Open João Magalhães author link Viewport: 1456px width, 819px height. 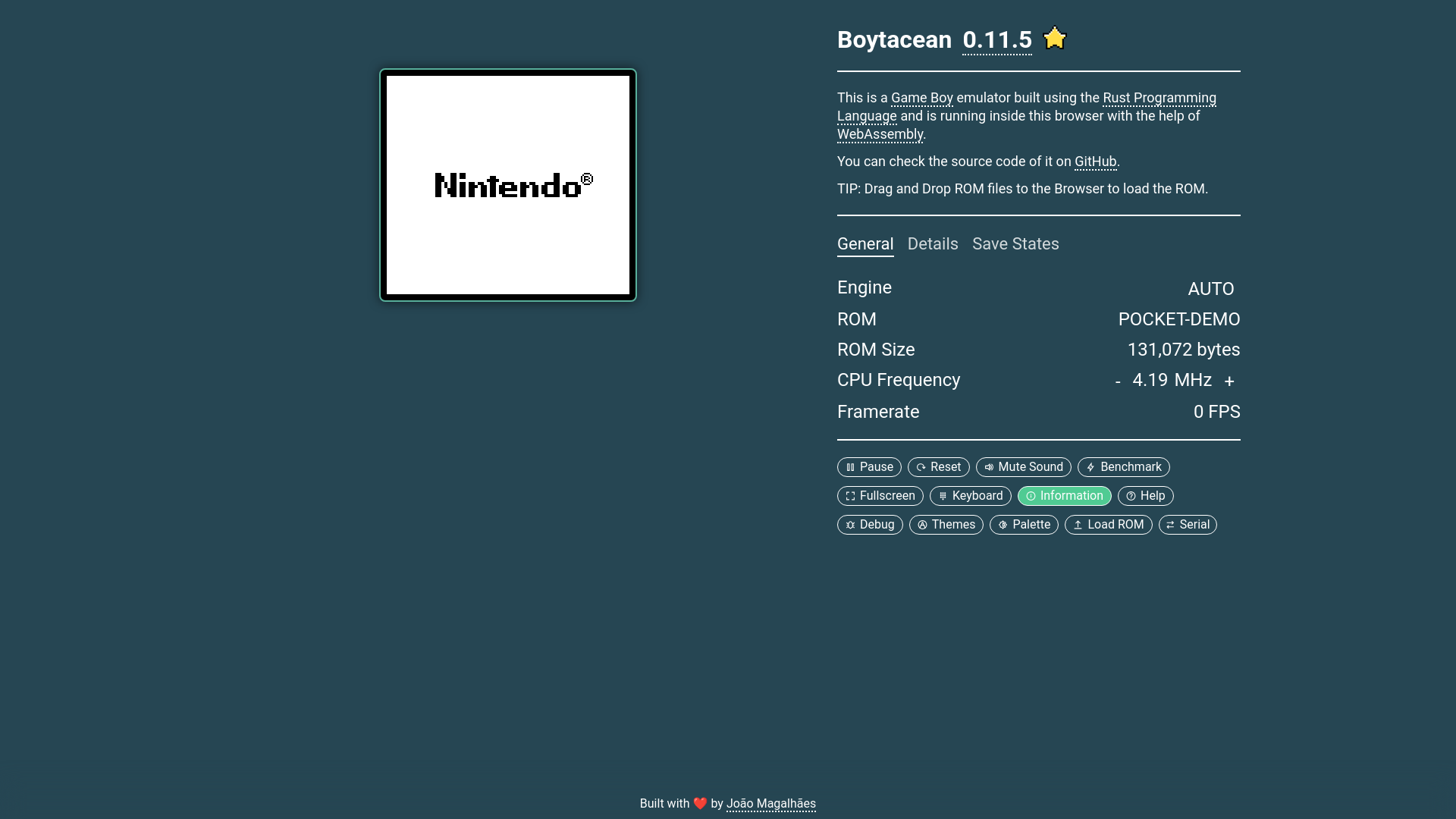(x=771, y=804)
